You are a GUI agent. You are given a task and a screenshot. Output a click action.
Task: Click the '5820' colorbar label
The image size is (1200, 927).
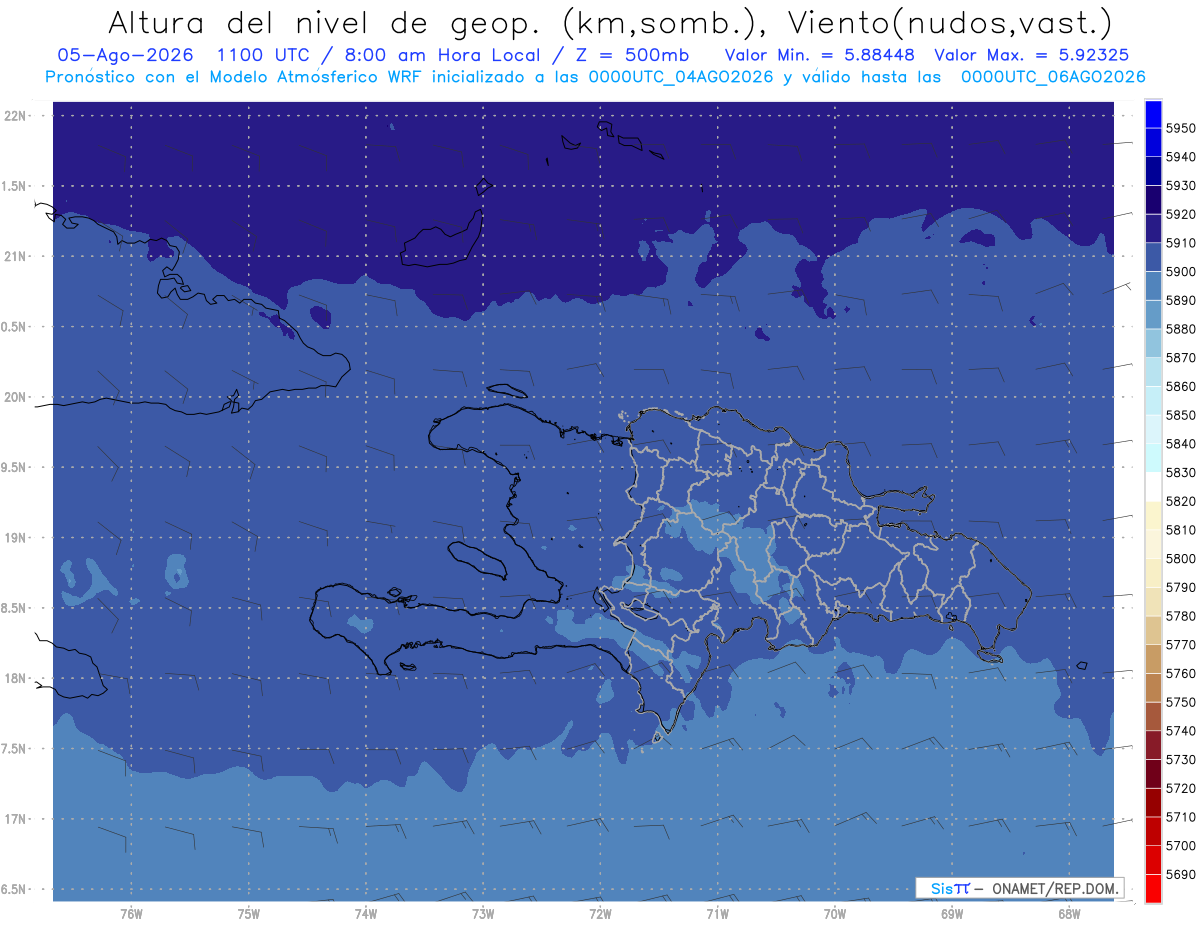[x=1181, y=501]
